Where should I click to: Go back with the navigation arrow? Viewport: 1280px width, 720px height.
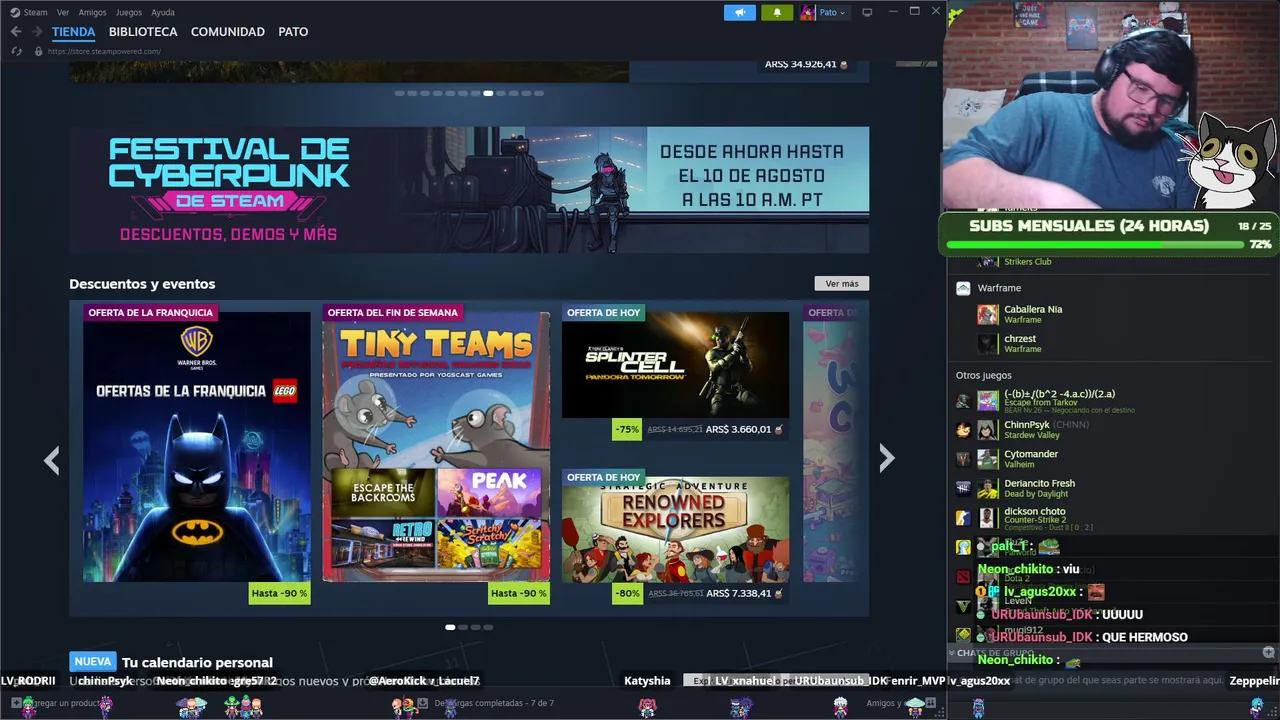[16, 32]
